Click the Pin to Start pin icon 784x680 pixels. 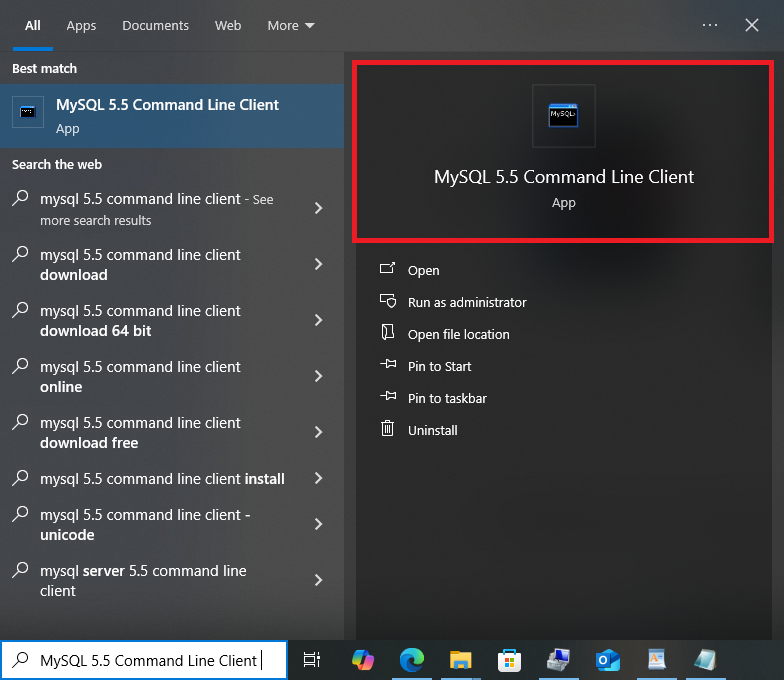(388, 364)
